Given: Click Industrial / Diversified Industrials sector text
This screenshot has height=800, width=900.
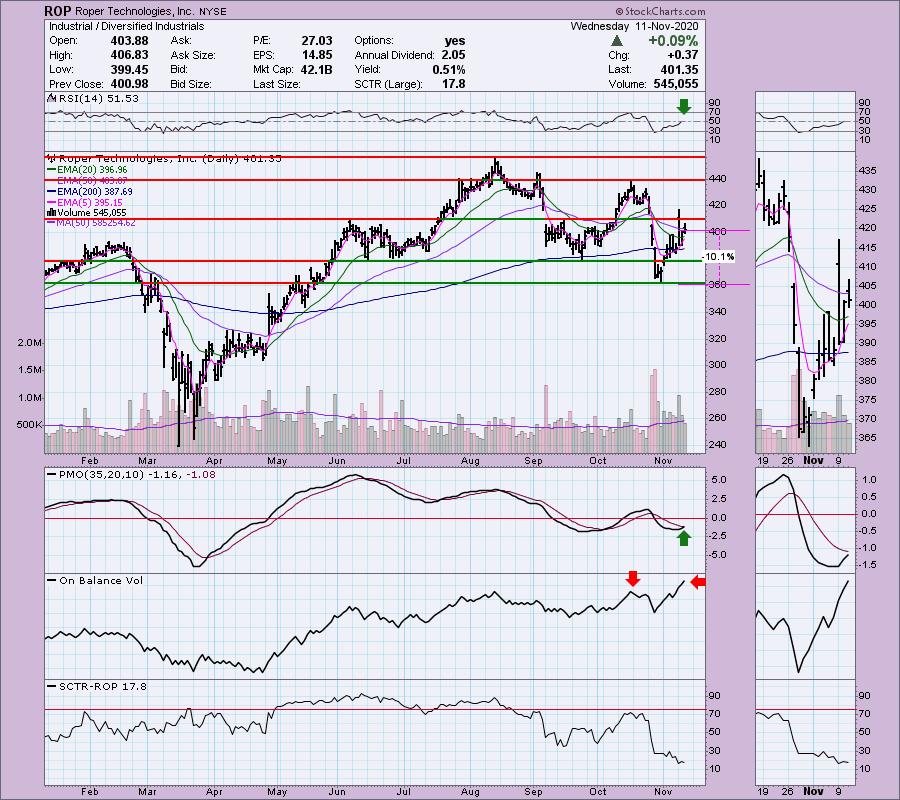Looking at the screenshot, I should pyautogui.click(x=126, y=26).
